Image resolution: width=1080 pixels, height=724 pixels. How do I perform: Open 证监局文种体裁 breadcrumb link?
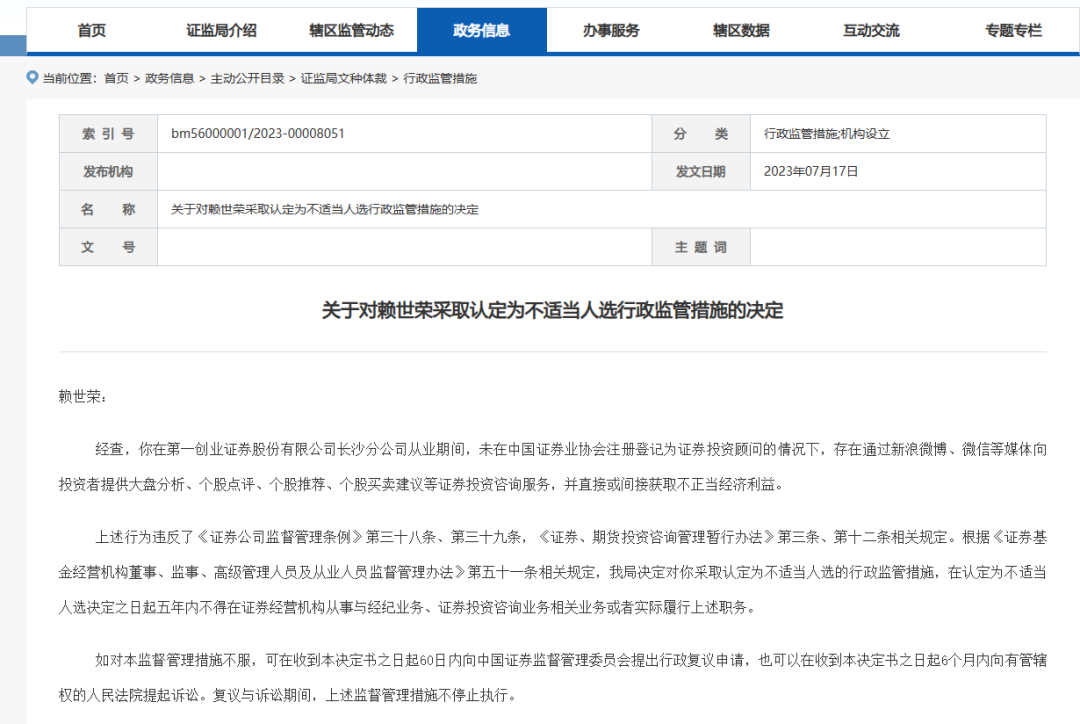coord(344,78)
